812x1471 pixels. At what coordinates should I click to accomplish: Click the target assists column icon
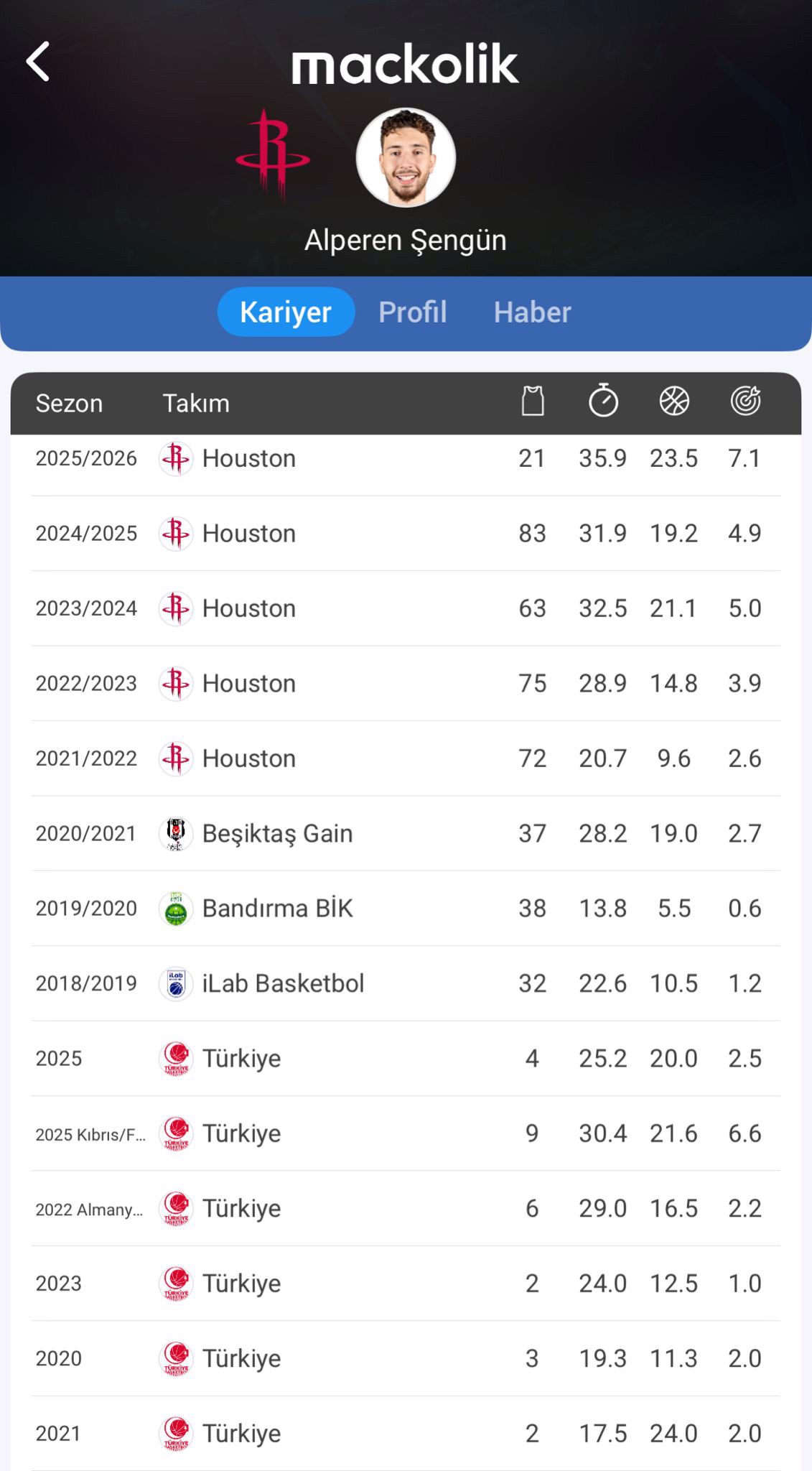(745, 401)
